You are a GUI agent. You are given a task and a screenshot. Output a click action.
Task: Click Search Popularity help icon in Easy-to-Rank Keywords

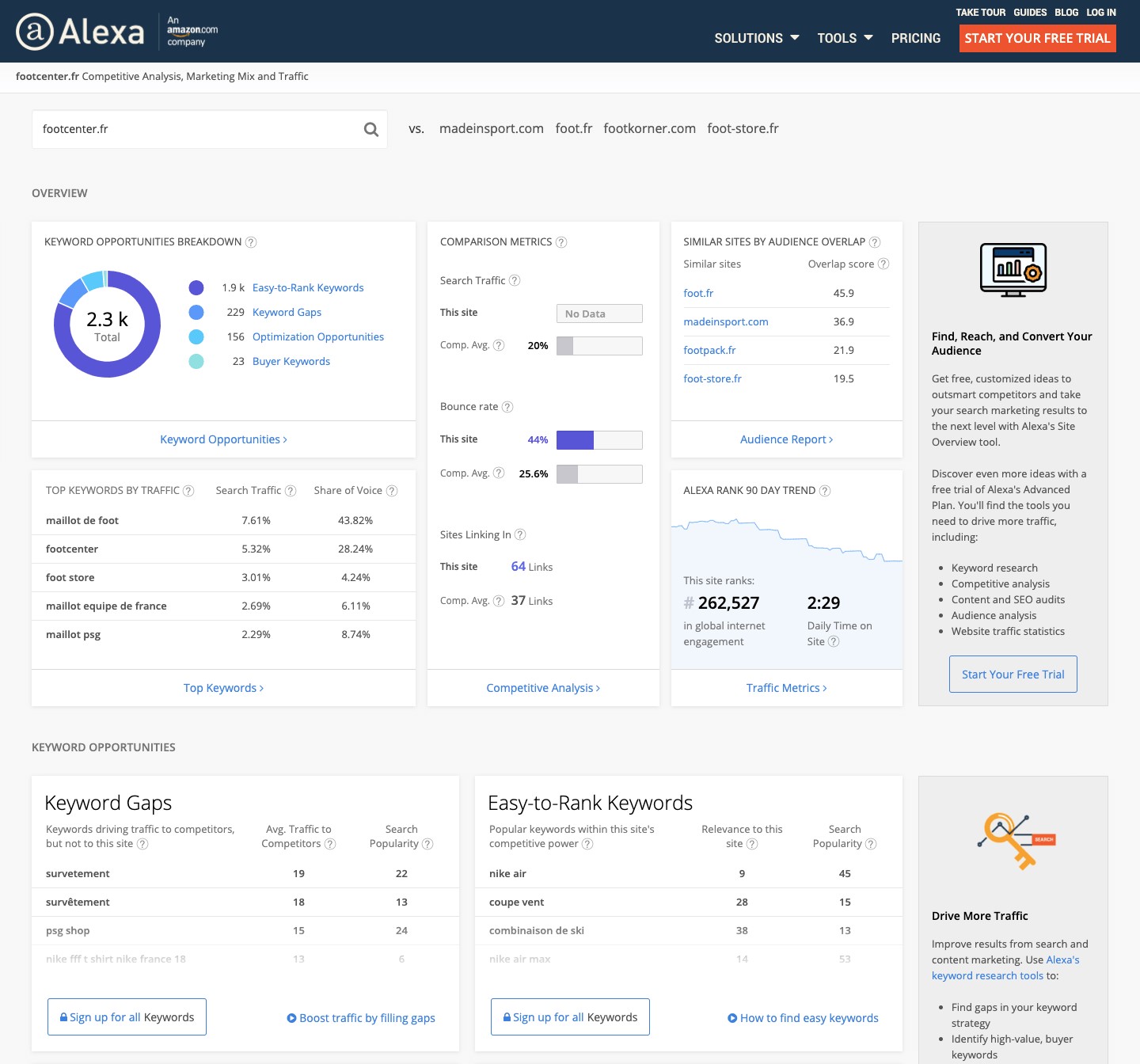coord(871,844)
